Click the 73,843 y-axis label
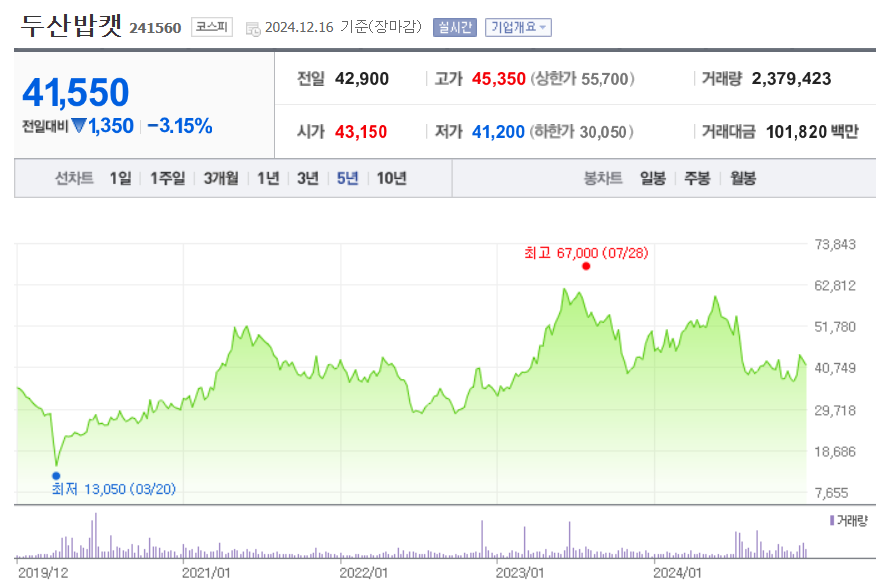876x584 pixels. click(835, 244)
